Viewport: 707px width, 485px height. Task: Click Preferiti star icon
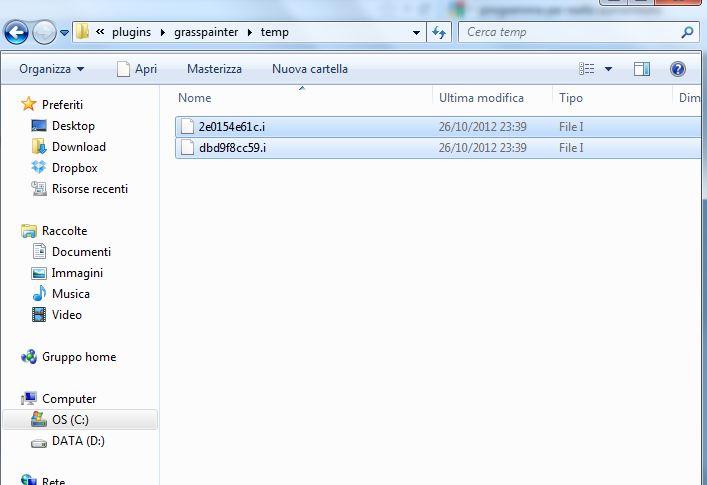click(x=28, y=104)
